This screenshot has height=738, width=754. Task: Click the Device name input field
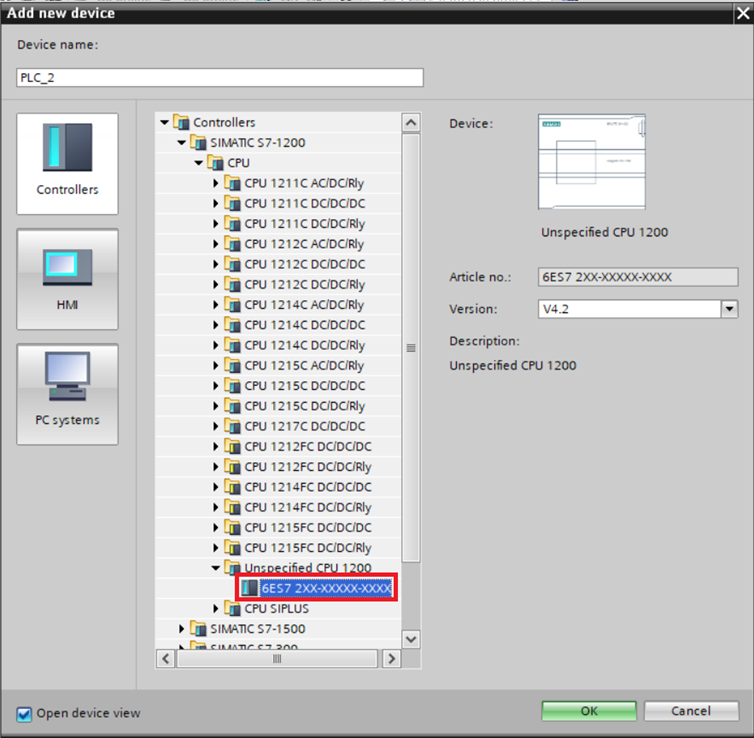[x=220, y=78]
